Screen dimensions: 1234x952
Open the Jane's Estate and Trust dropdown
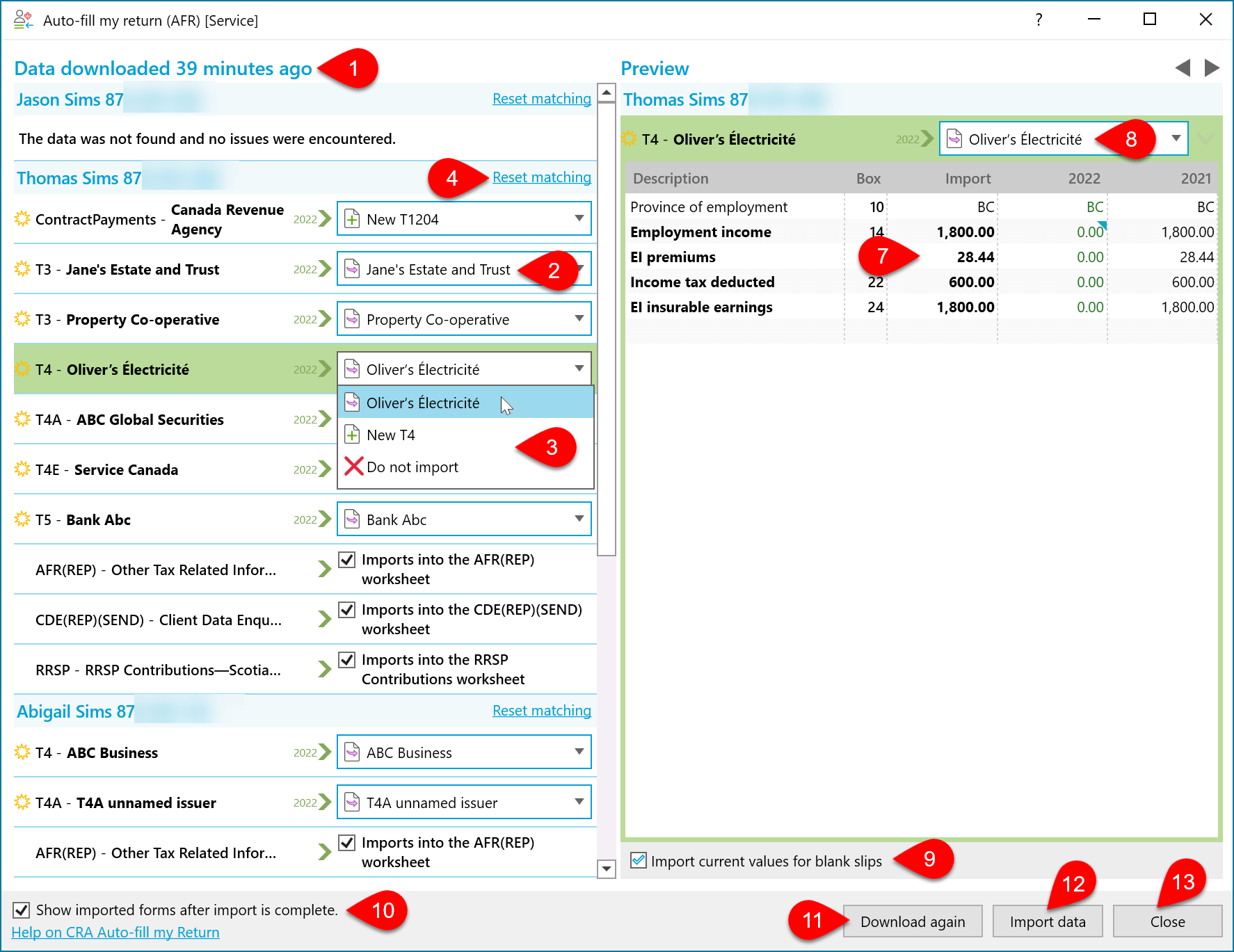pyautogui.click(x=464, y=269)
